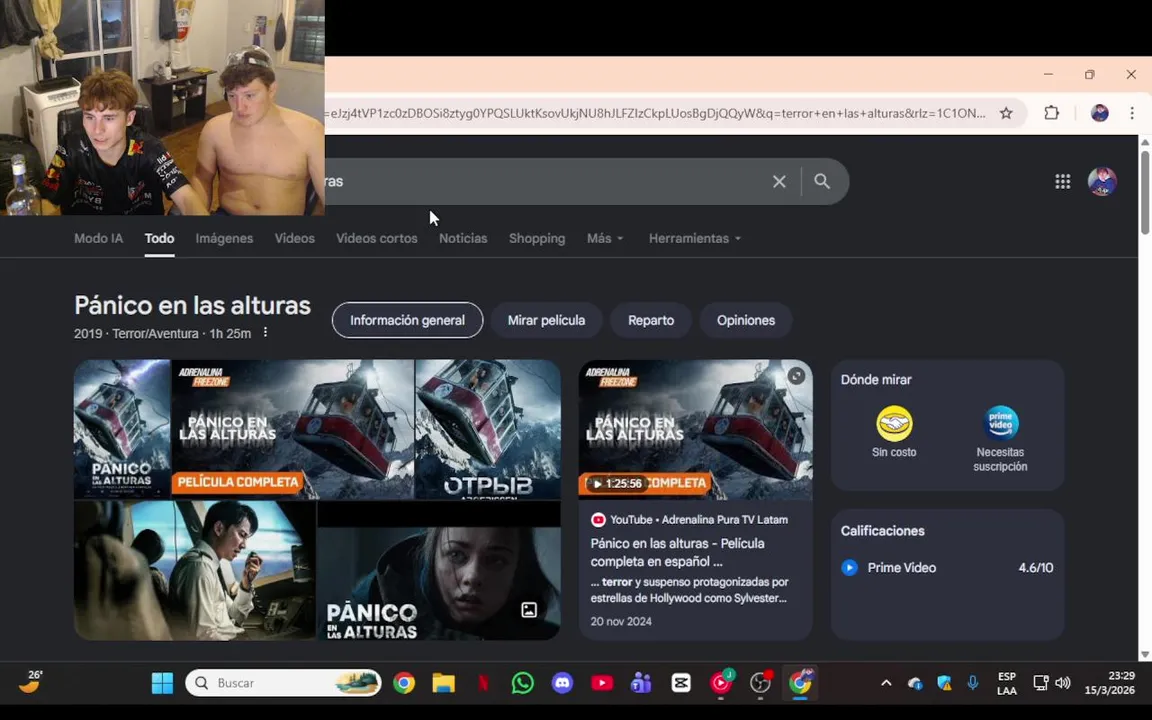The width and height of the screenshot is (1152, 720).
Task: Show hidden system tray icons
Action: [886, 683]
